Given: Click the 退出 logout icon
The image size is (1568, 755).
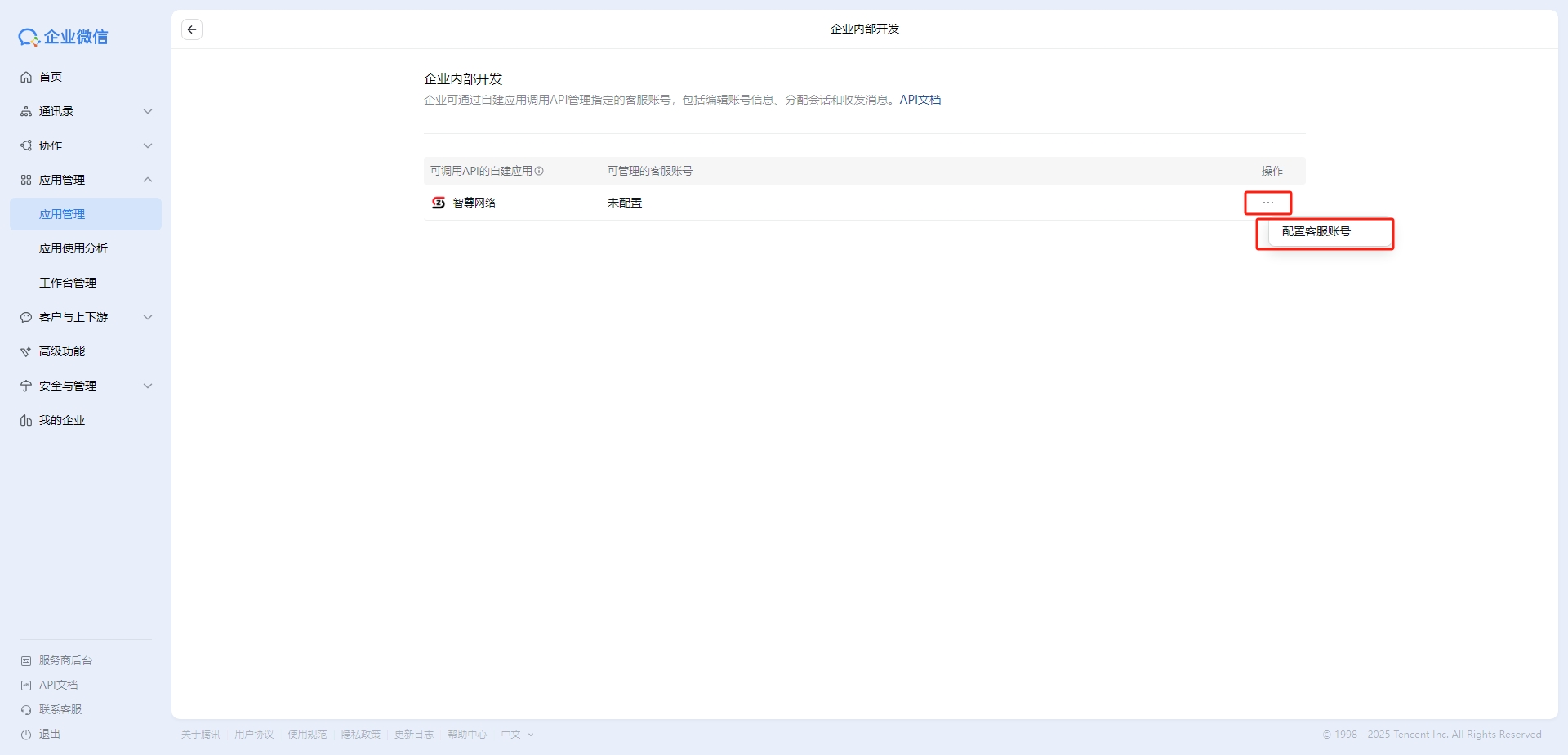Looking at the screenshot, I should pyautogui.click(x=26, y=734).
